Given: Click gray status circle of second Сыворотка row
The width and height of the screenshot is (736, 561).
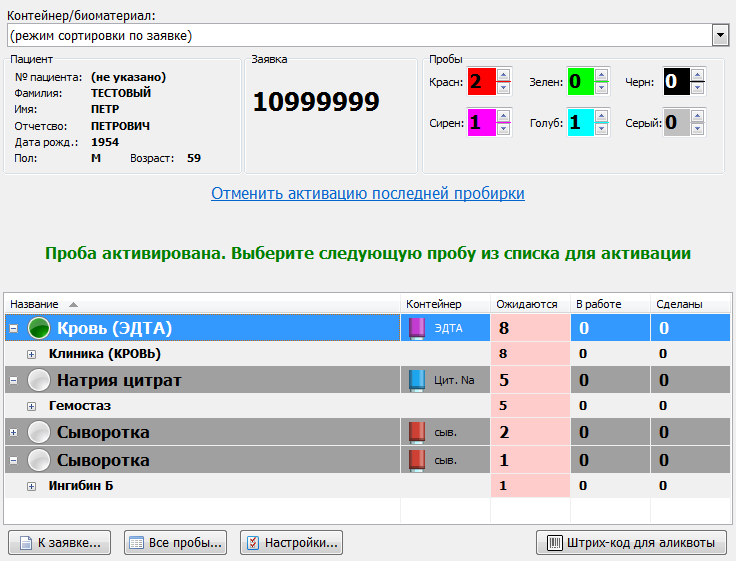Looking at the screenshot, I should [39, 460].
